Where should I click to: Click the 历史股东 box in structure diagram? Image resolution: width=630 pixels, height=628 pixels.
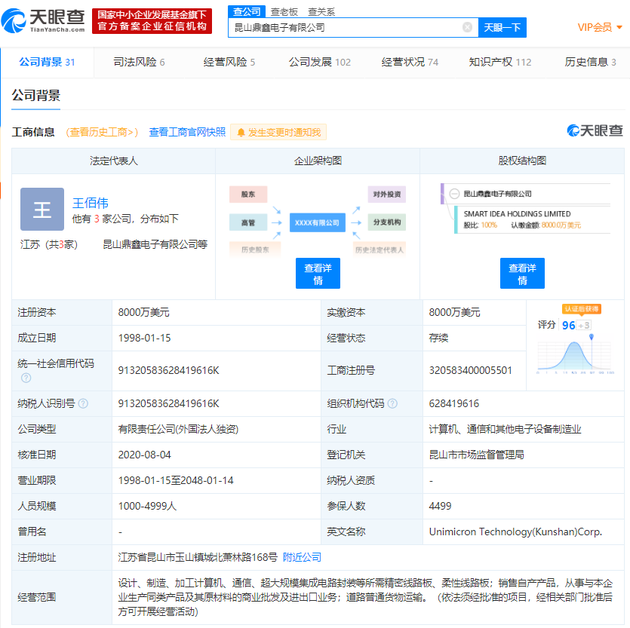click(255, 250)
